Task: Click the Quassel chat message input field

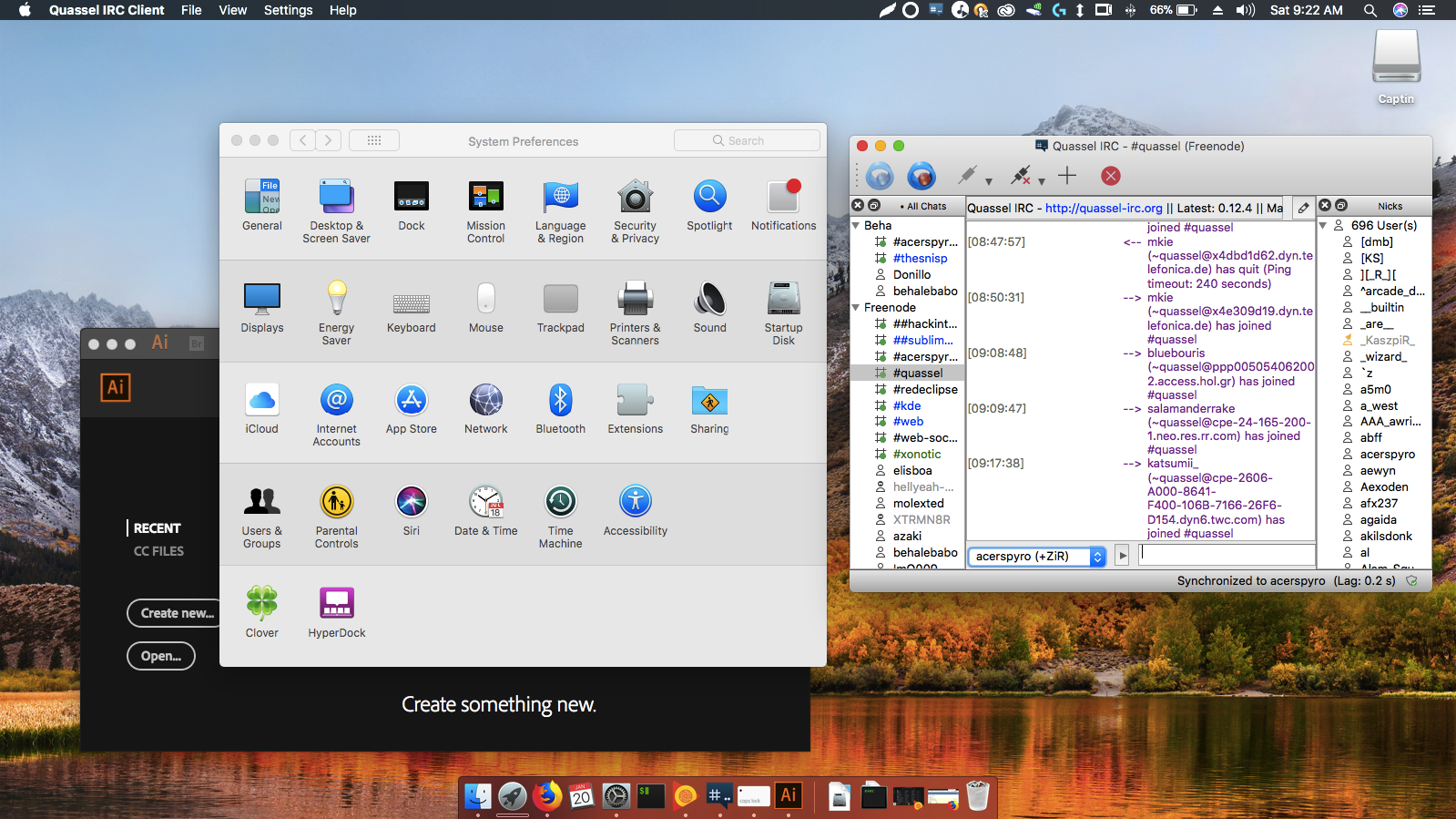Action: pyautogui.click(x=1227, y=555)
